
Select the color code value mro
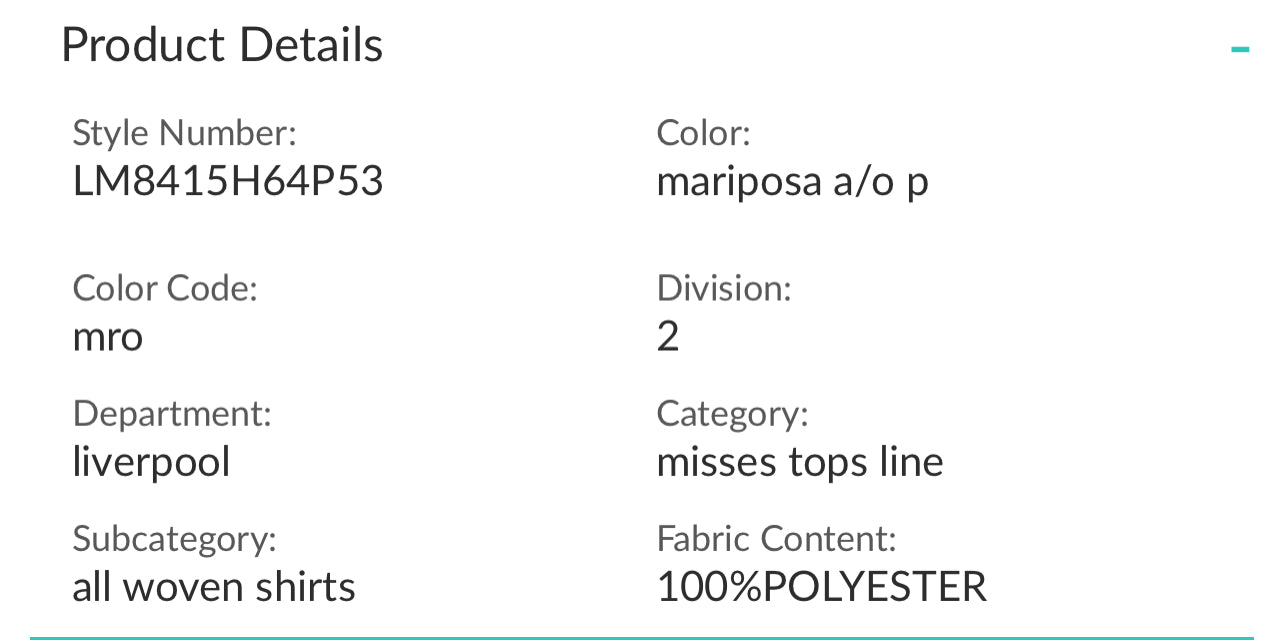point(108,337)
